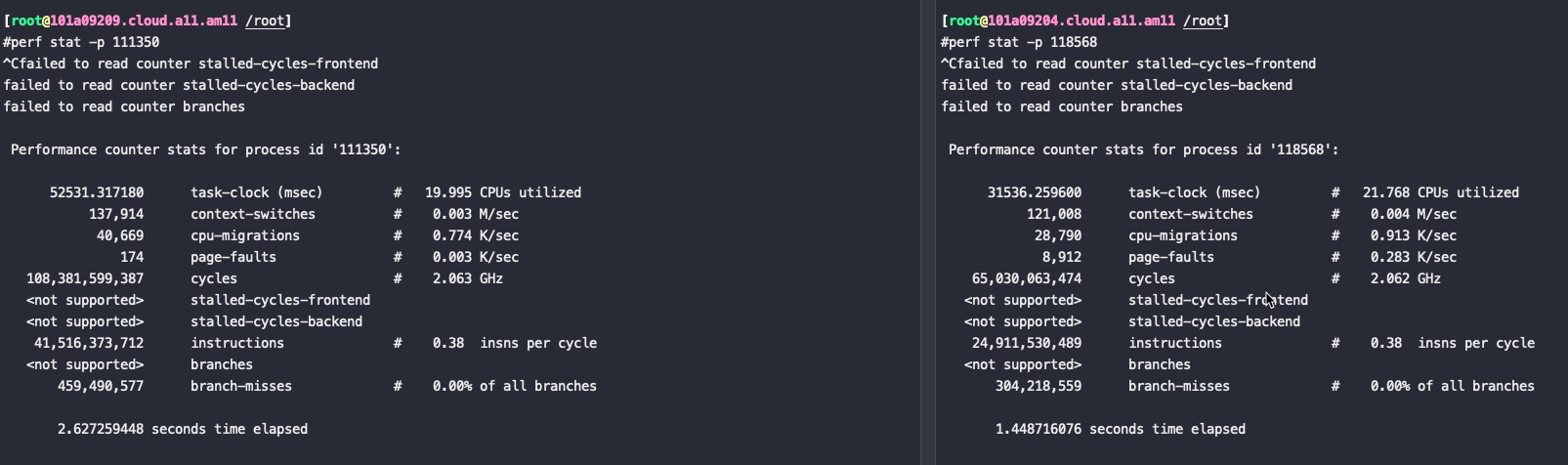Click the 459,490,577 branch-misses value
Image resolution: width=1568 pixels, height=465 pixels.
point(101,386)
